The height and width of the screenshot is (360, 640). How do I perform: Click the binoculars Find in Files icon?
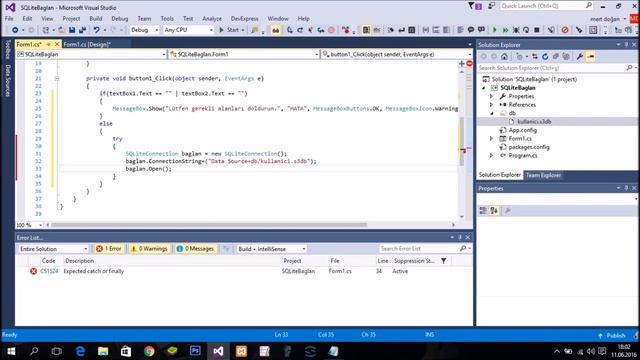coord(276,30)
